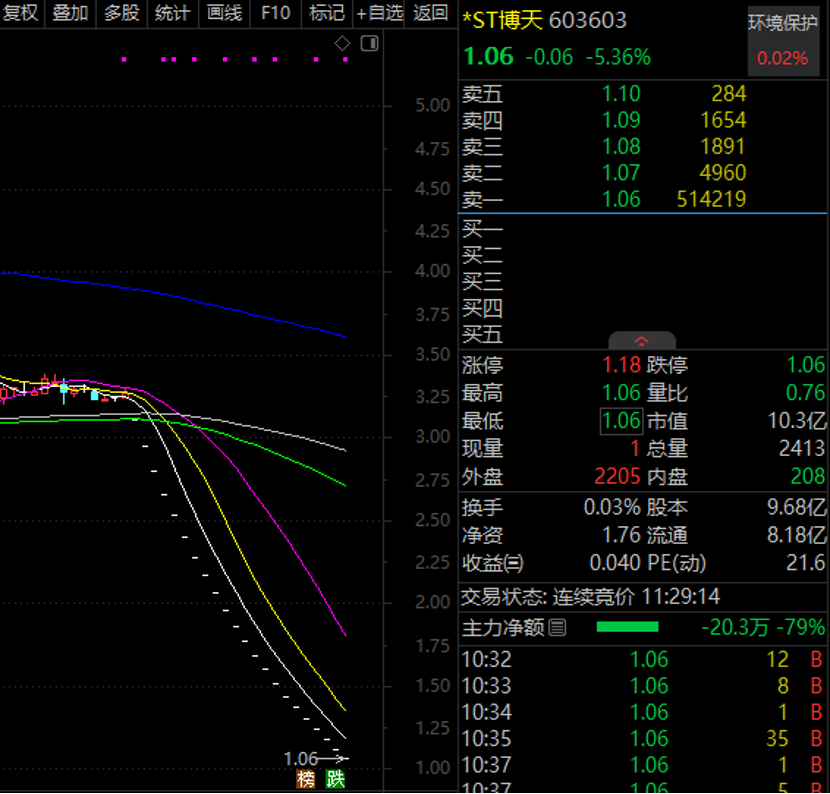
Task: Add stock via +自选 button
Action: pyautogui.click(x=380, y=13)
